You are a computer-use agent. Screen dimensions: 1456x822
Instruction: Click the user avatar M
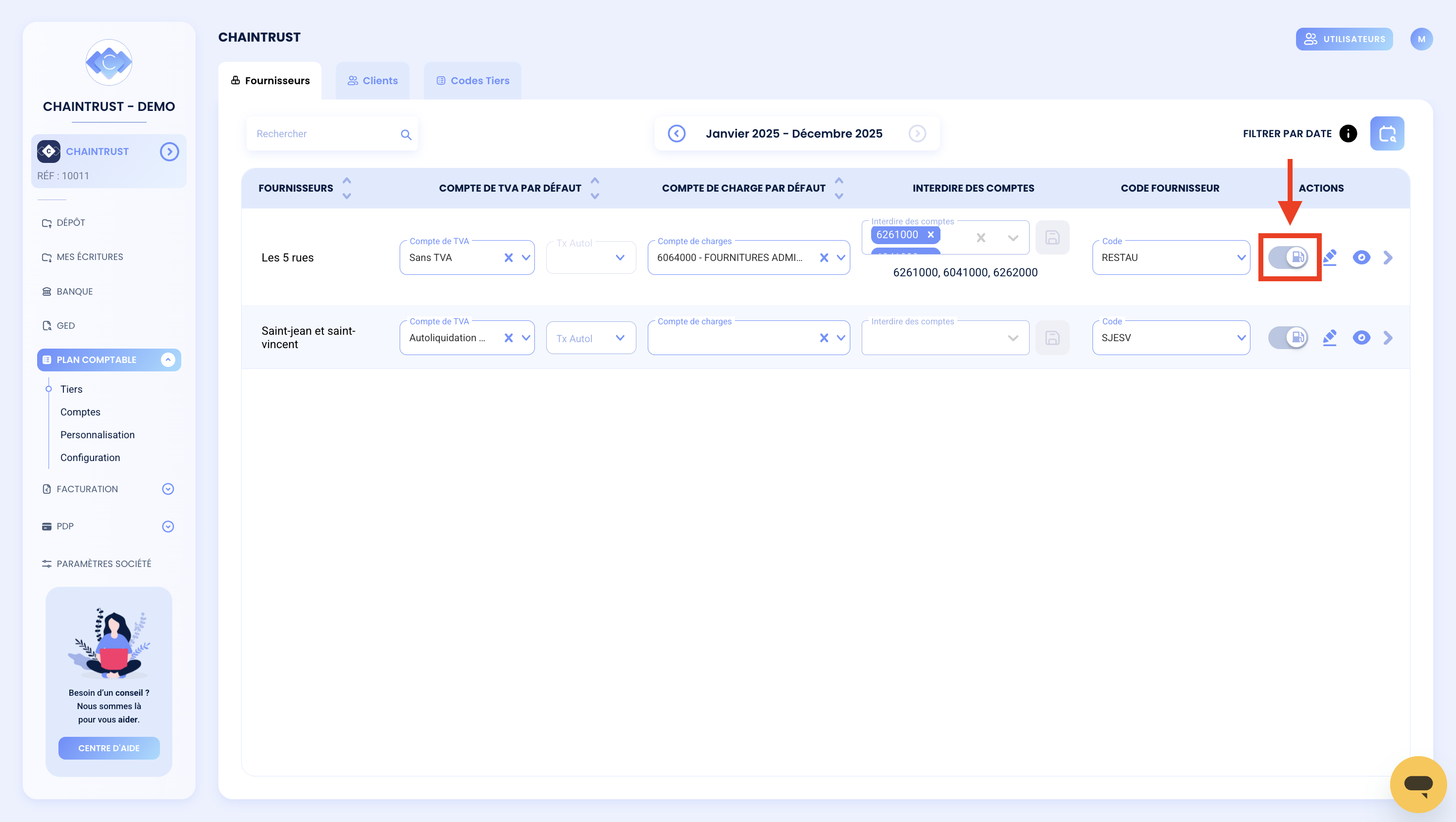click(1421, 39)
